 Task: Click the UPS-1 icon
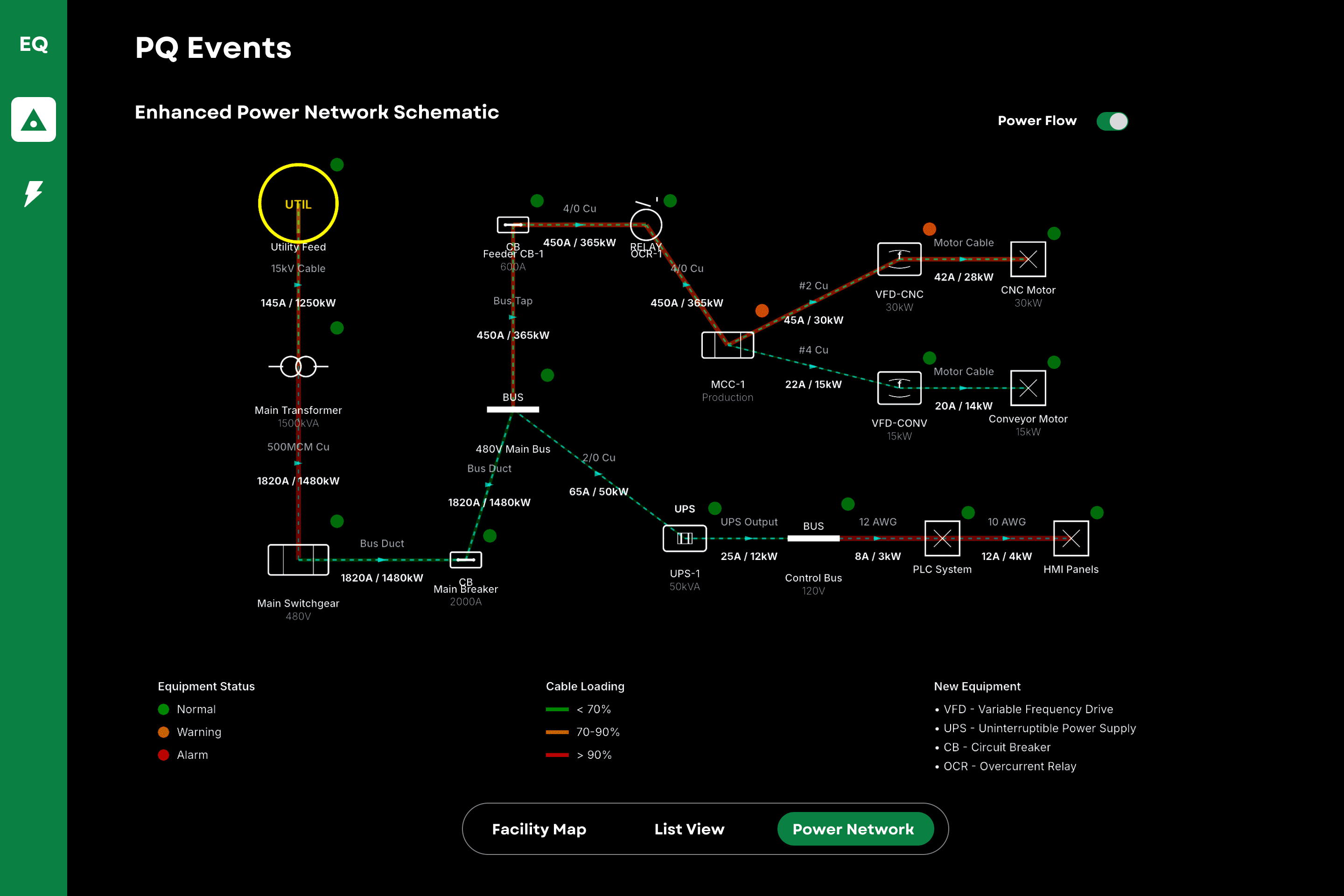coord(684,538)
